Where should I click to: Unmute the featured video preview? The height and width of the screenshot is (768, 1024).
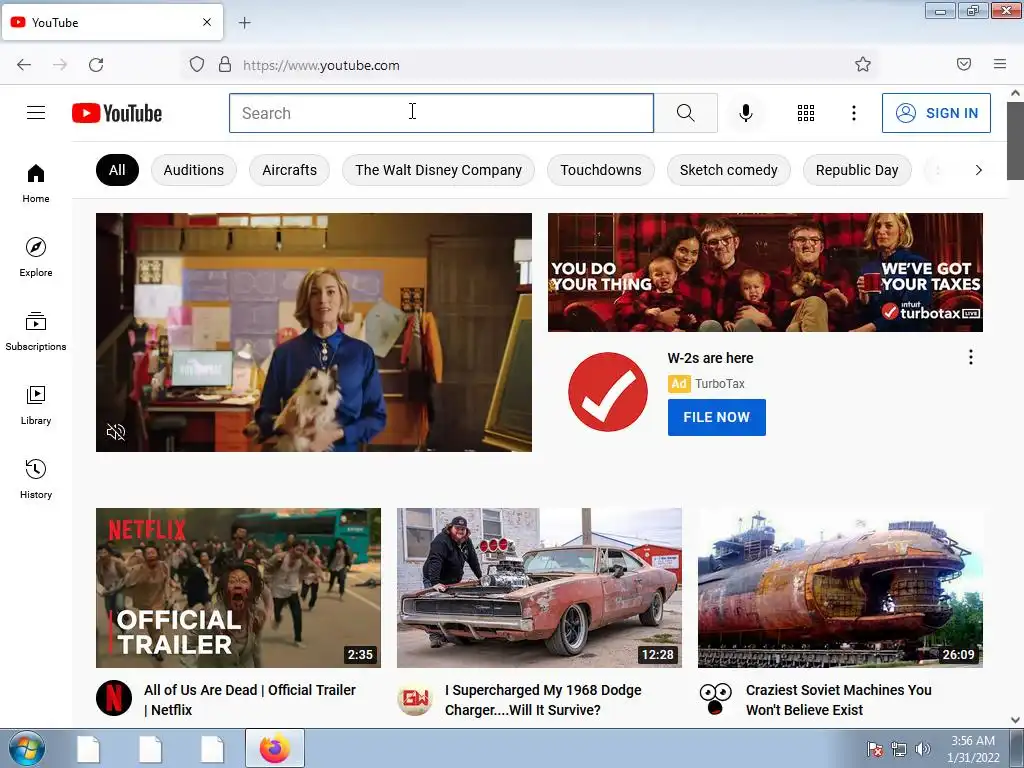point(116,432)
